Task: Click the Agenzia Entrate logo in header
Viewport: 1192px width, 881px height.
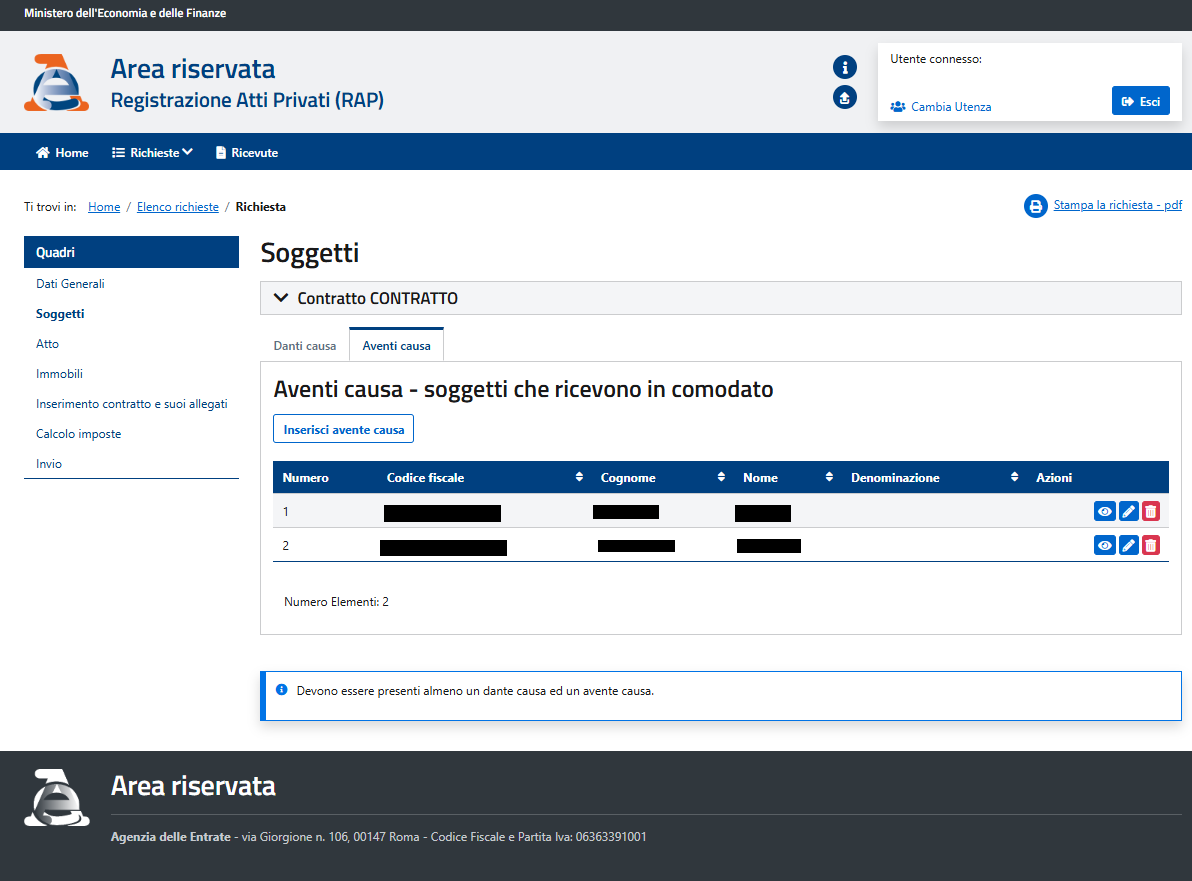Action: 56,83
